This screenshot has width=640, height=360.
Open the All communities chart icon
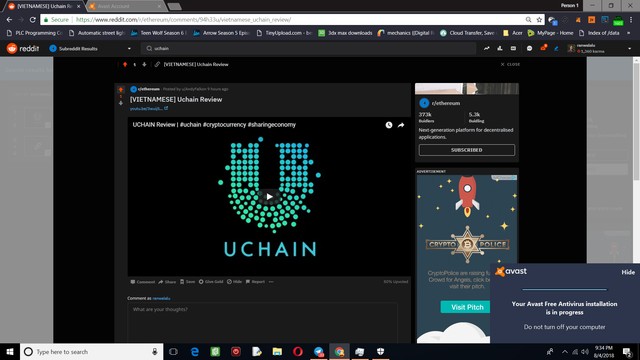[500, 49]
